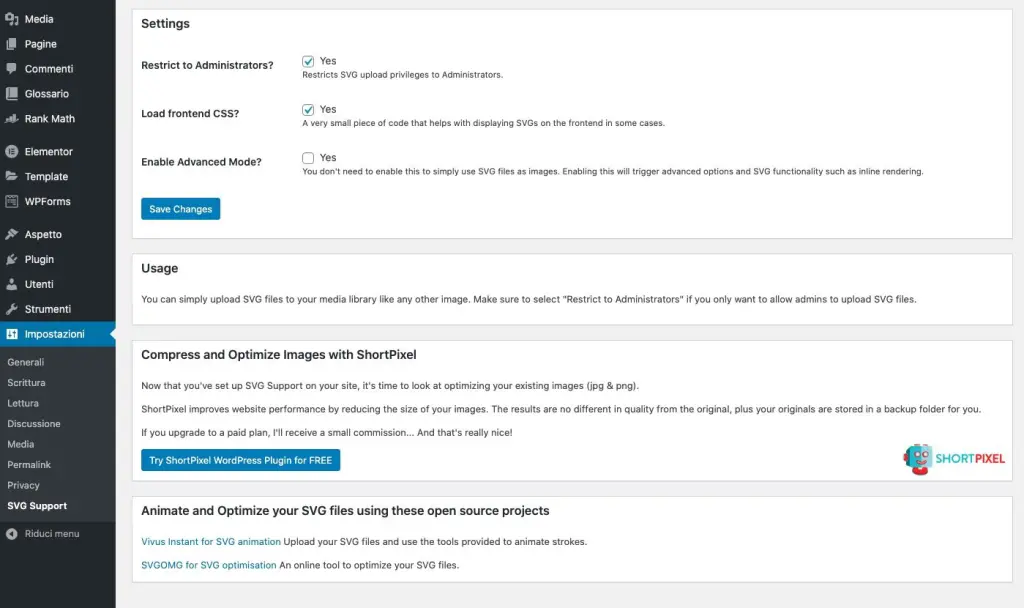The image size is (1024, 608).
Task: Click the Commenti speech bubble icon
Action: point(12,69)
